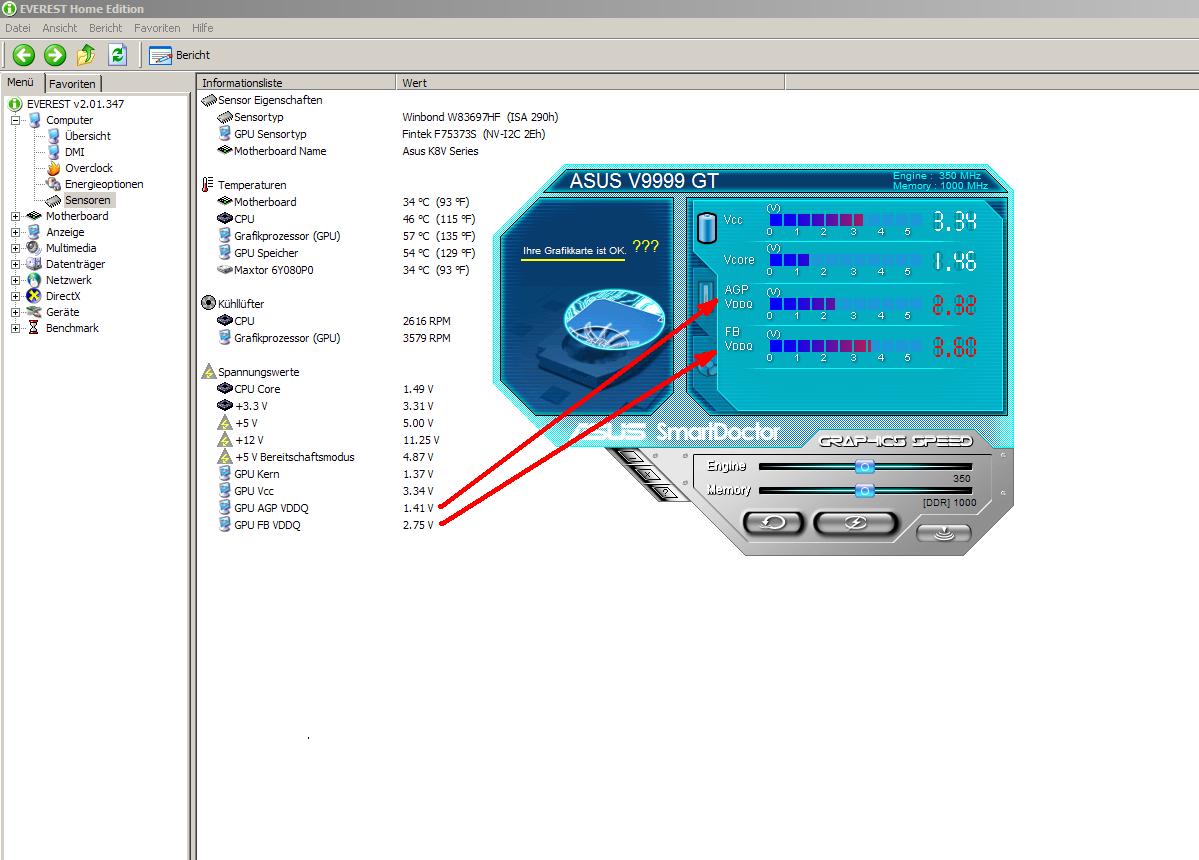Screen dimensions: 1199x860
Task: Click the Informationsliste column header
Action: click(296, 83)
